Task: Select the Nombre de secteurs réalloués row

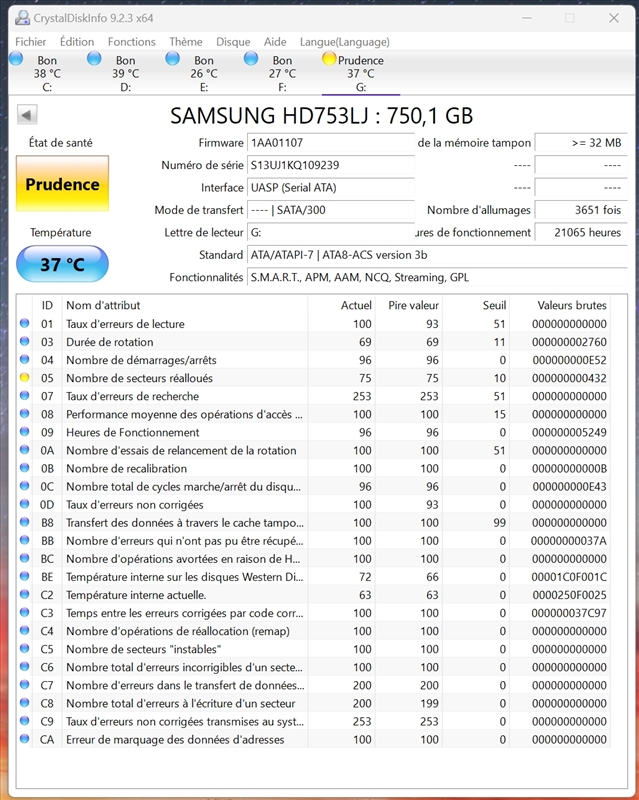Action: (313, 378)
